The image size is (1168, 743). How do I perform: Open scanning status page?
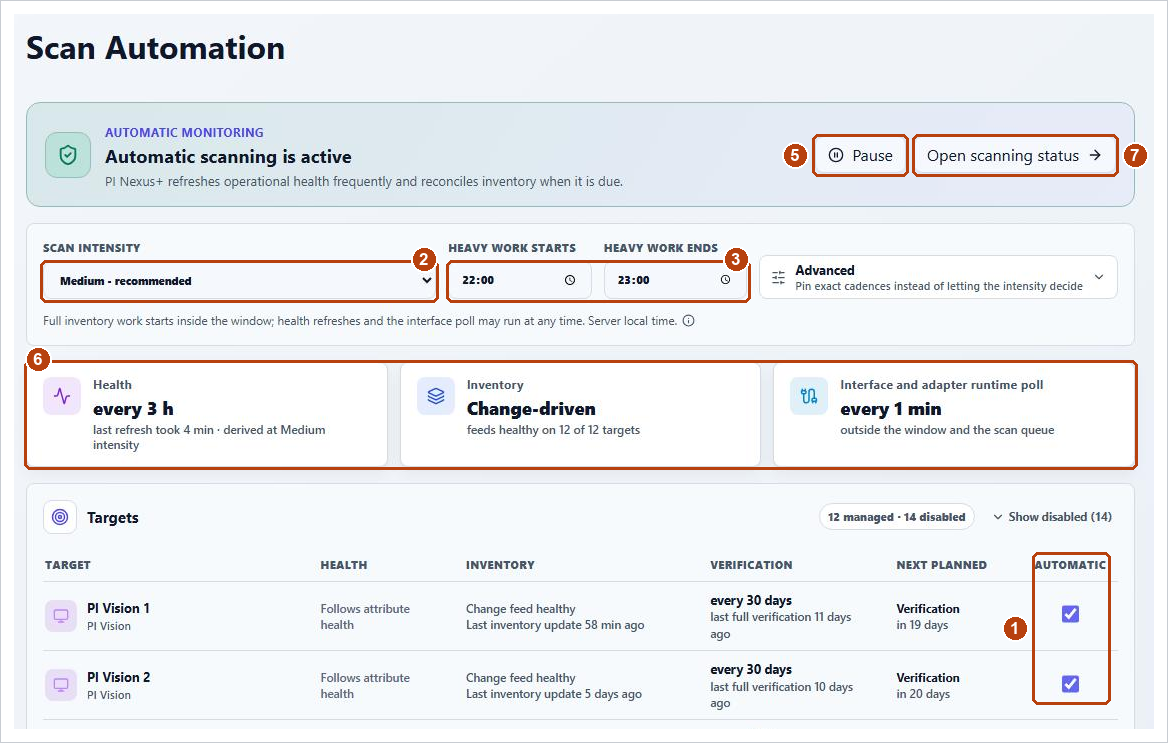1015,155
